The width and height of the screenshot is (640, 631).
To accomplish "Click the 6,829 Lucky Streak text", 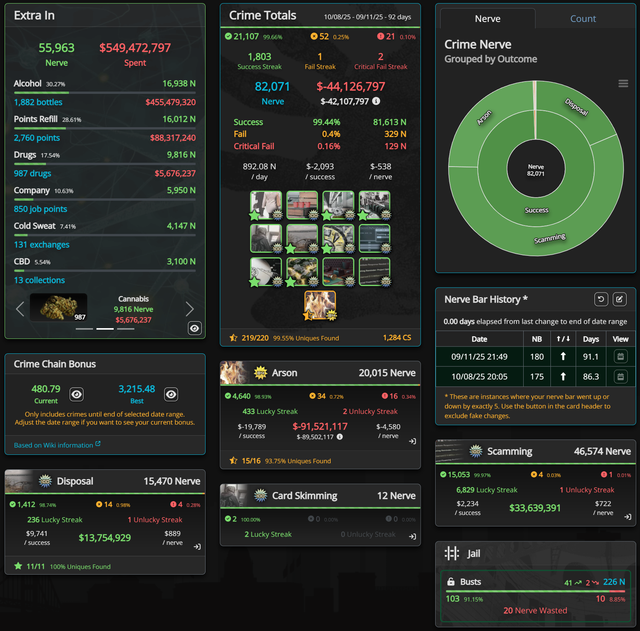I will click(487, 489).
